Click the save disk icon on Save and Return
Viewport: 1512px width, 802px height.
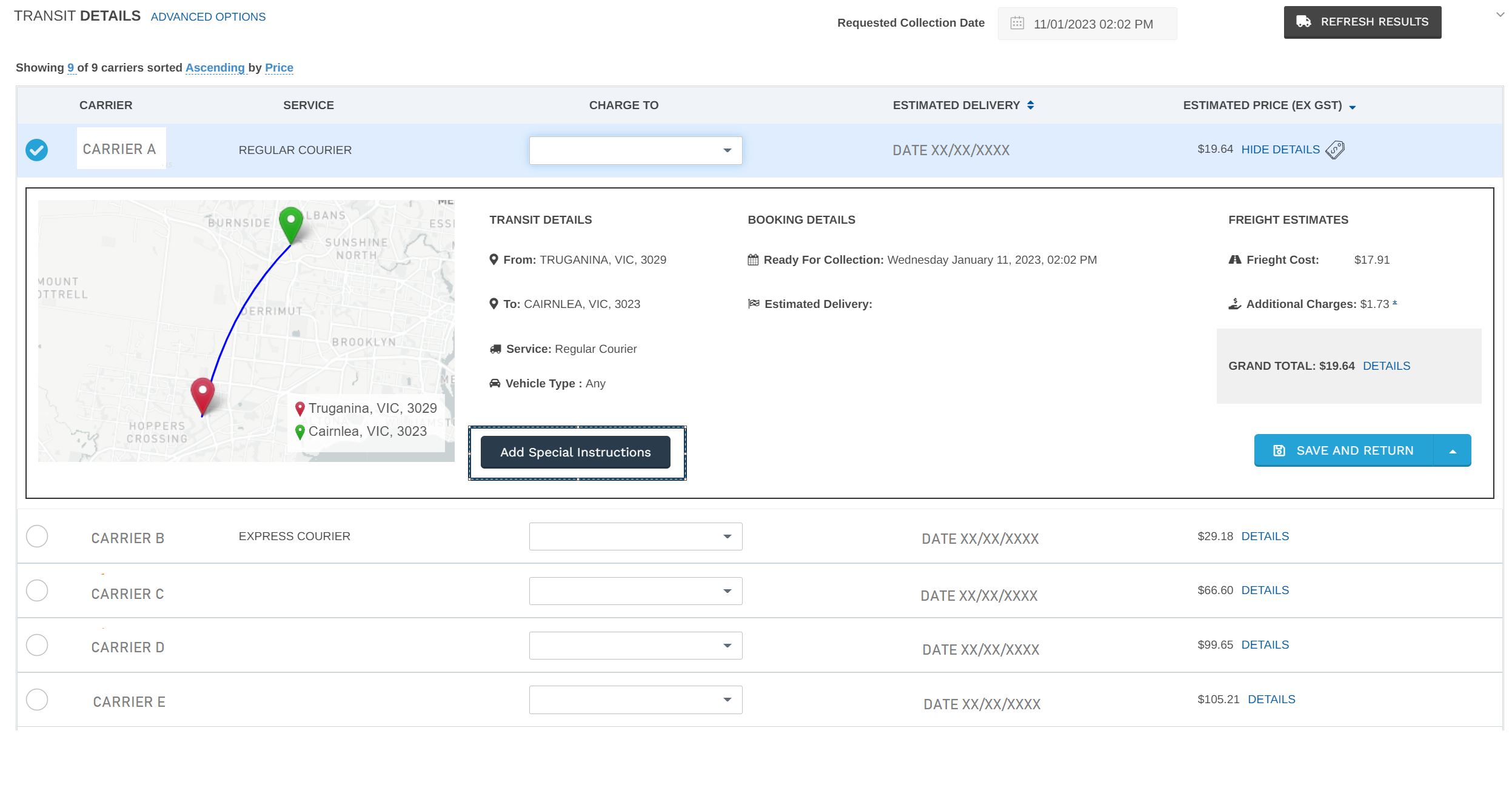(1279, 450)
